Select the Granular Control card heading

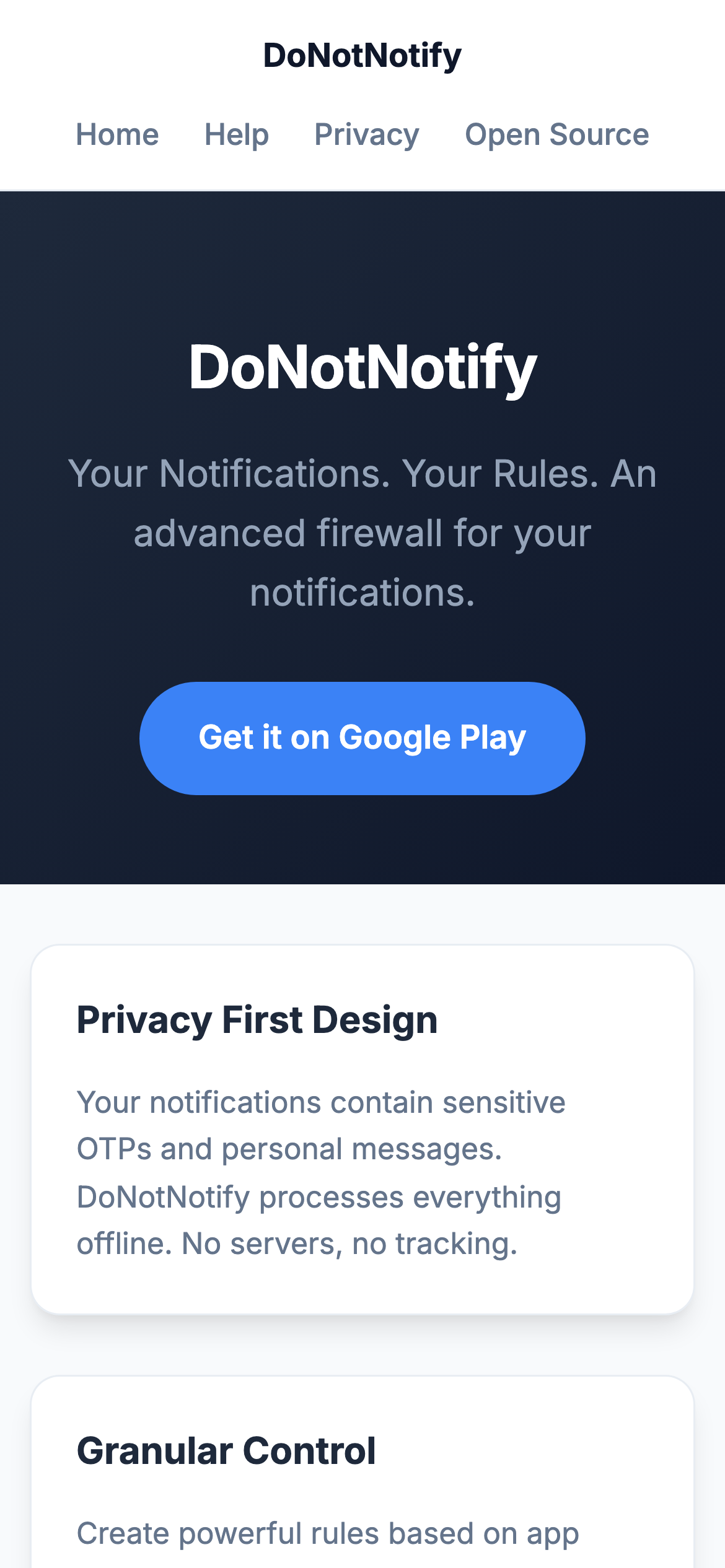226,1451
